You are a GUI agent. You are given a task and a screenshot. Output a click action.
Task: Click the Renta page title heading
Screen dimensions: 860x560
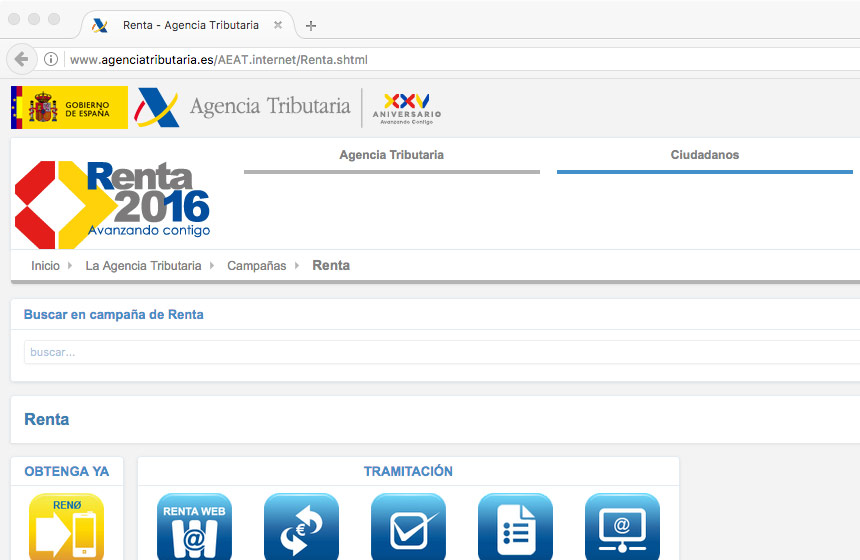click(x=47, y=420)
